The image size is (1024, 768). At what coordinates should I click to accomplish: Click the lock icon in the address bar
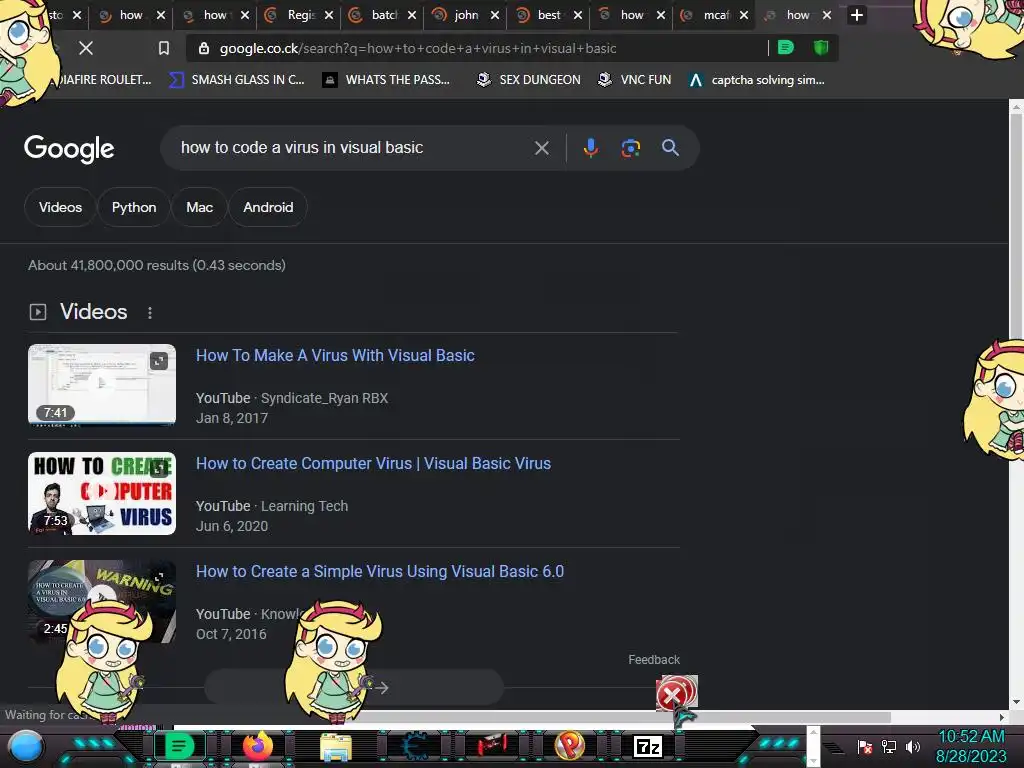204,48
